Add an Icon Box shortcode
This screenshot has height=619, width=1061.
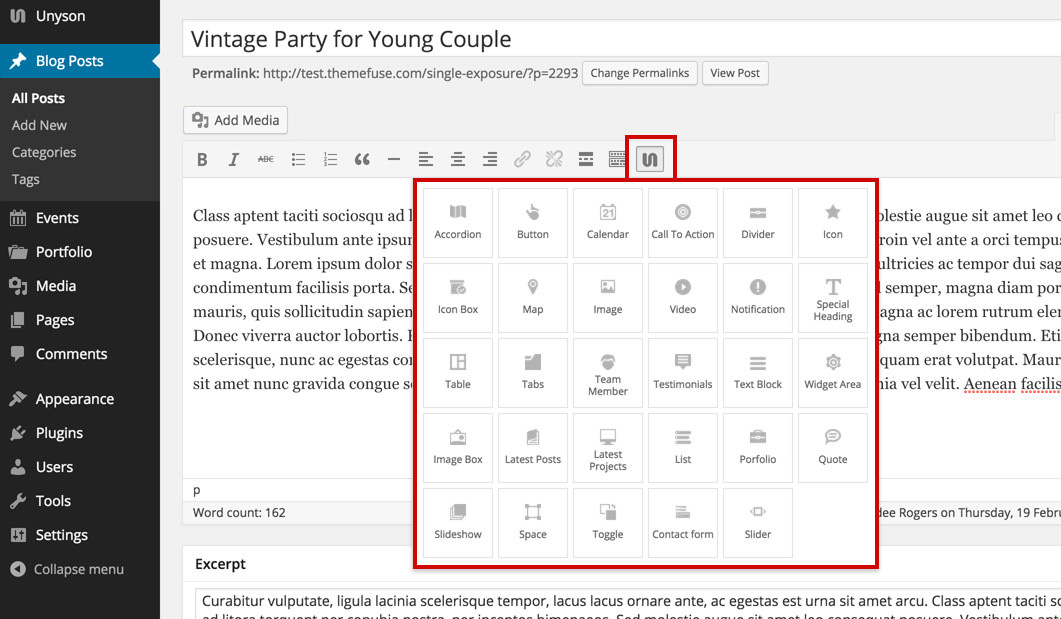pos(458,298)
